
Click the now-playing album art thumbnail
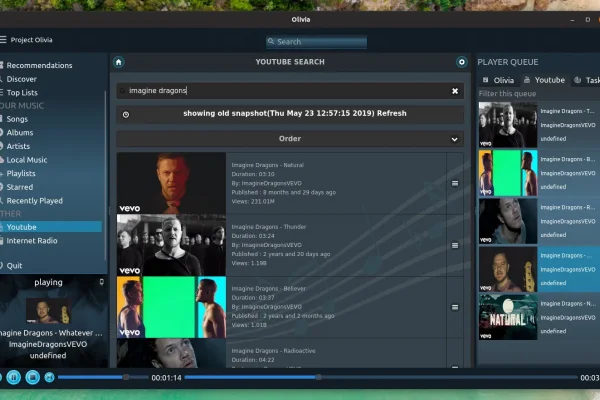49,311
